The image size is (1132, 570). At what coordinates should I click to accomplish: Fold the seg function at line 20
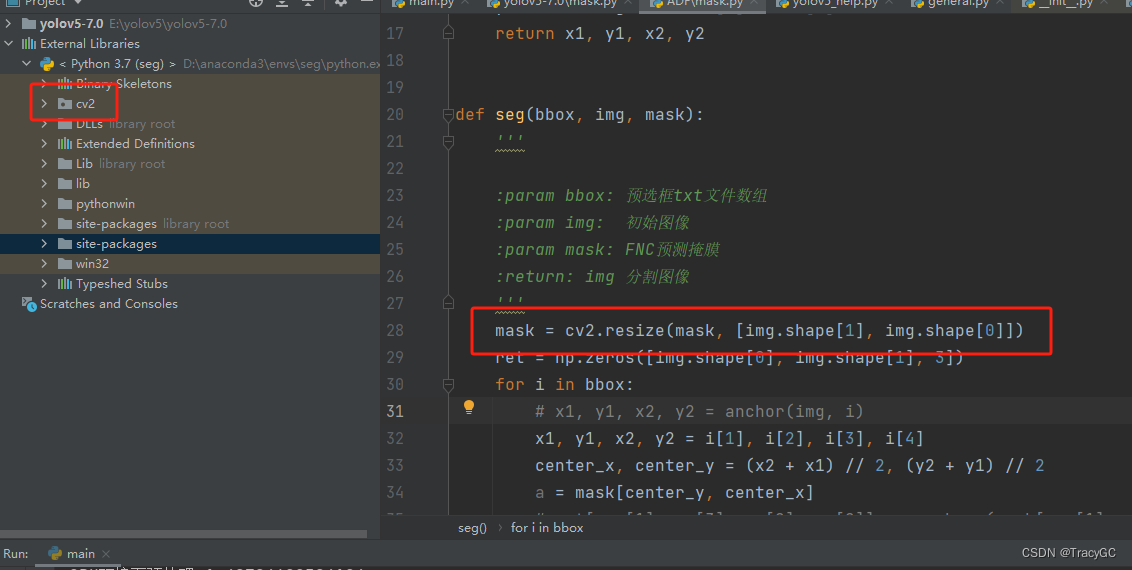click(448, 114)
